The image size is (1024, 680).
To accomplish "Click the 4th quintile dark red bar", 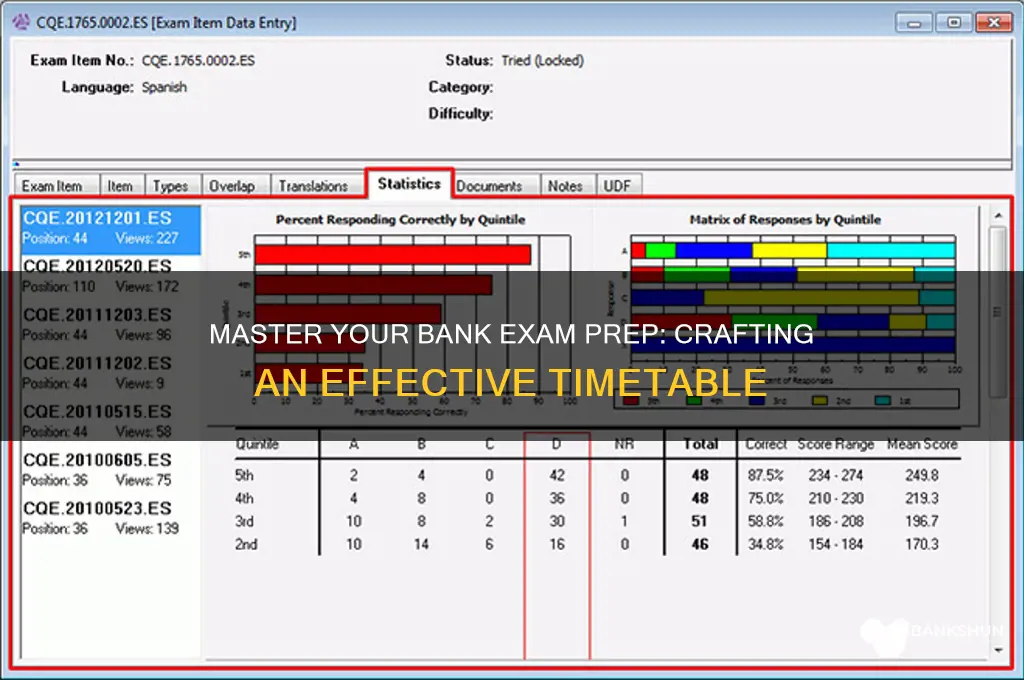I will [374, 284].
